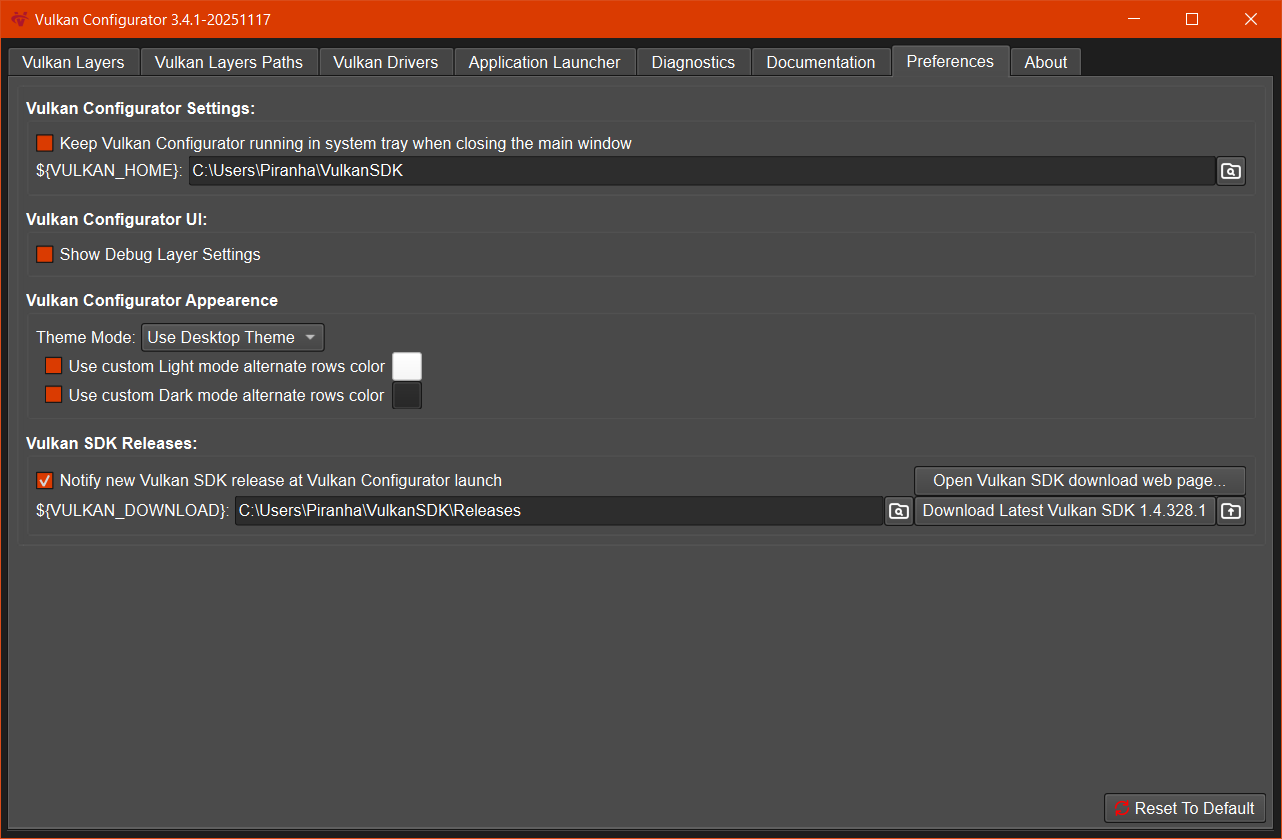Toggle Show Debug Layer Settings checkbox
The width and height of the screenshot is (1282, 839).
pyautogui.click(x=45, y=254)
